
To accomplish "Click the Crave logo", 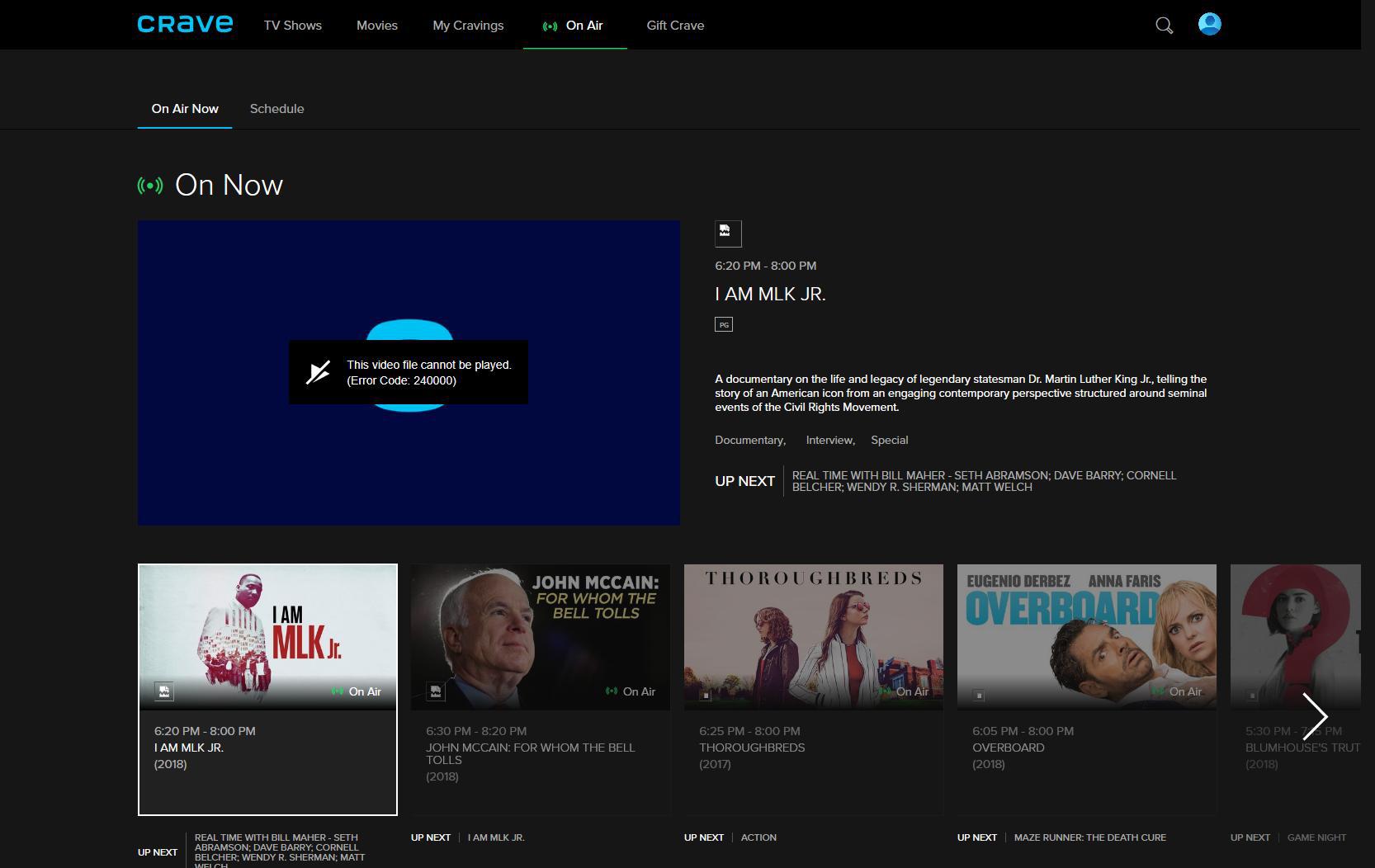I will pos(185,23).
